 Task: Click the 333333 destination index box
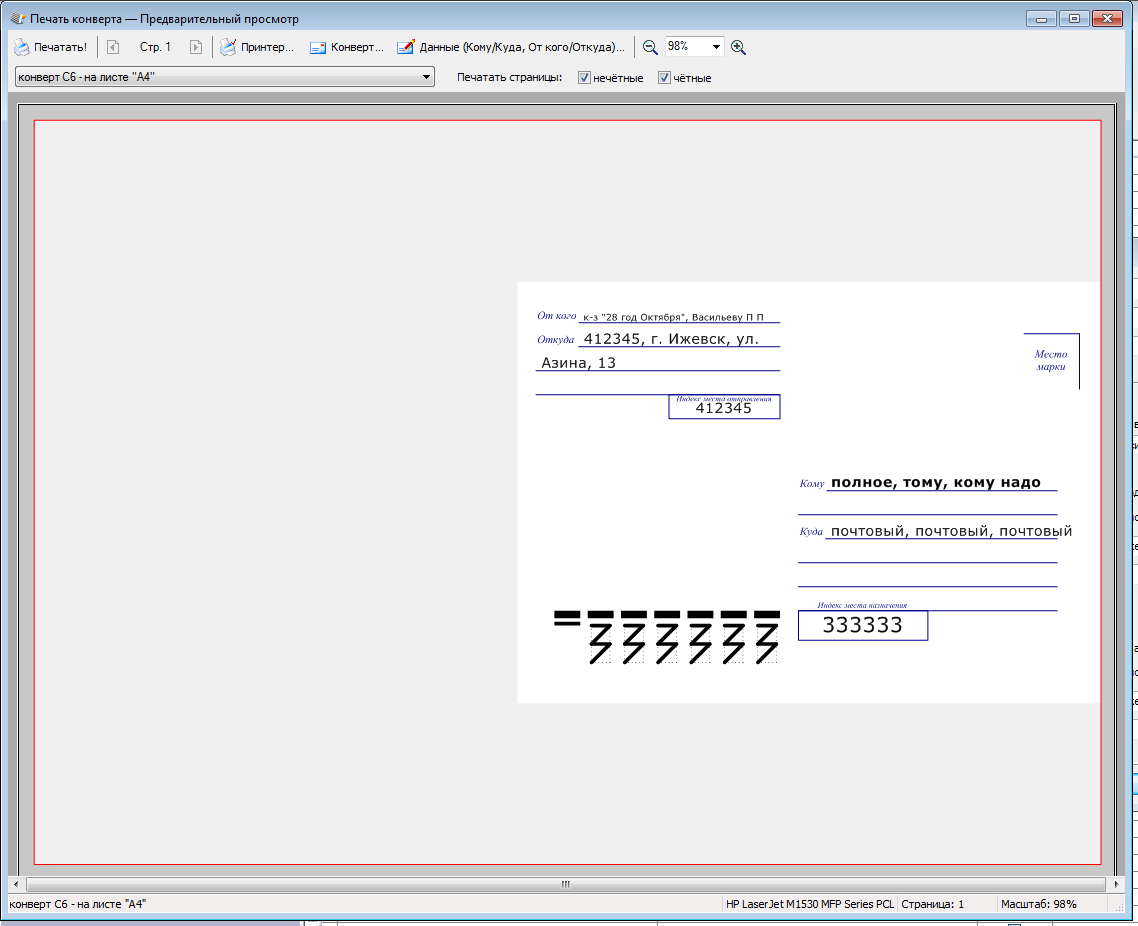862,626
